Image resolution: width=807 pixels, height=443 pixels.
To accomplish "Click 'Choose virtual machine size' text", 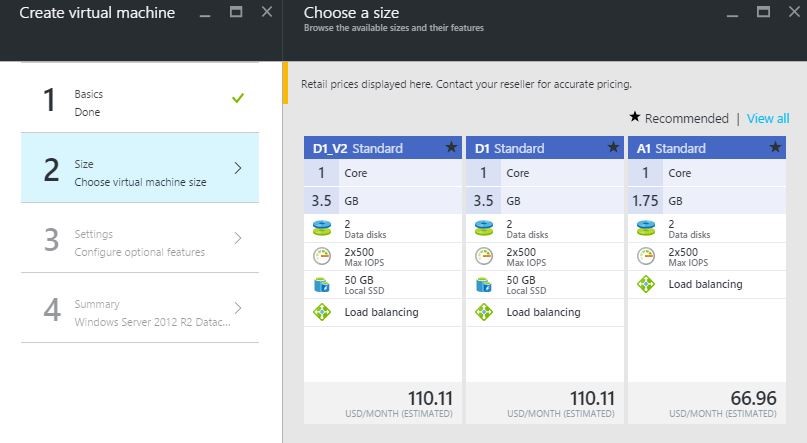I will pos(140,182).
